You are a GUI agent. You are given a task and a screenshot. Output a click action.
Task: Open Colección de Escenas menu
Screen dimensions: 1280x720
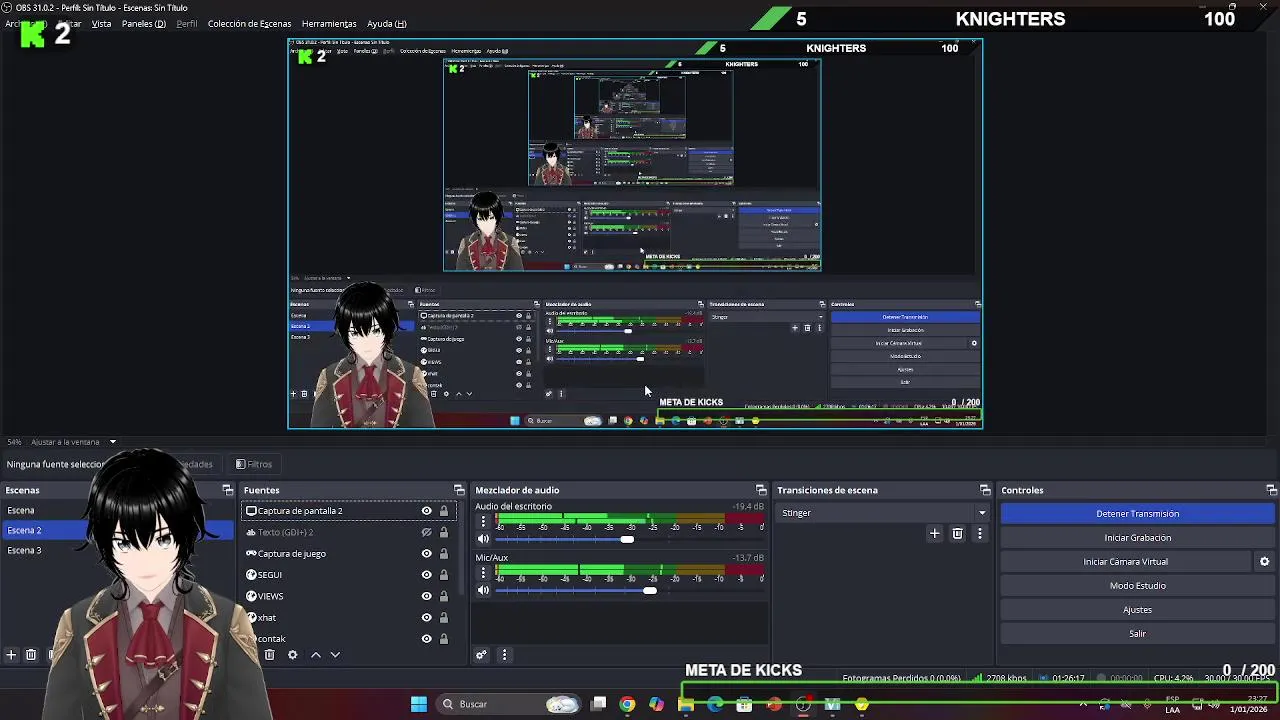coord(249,24)
